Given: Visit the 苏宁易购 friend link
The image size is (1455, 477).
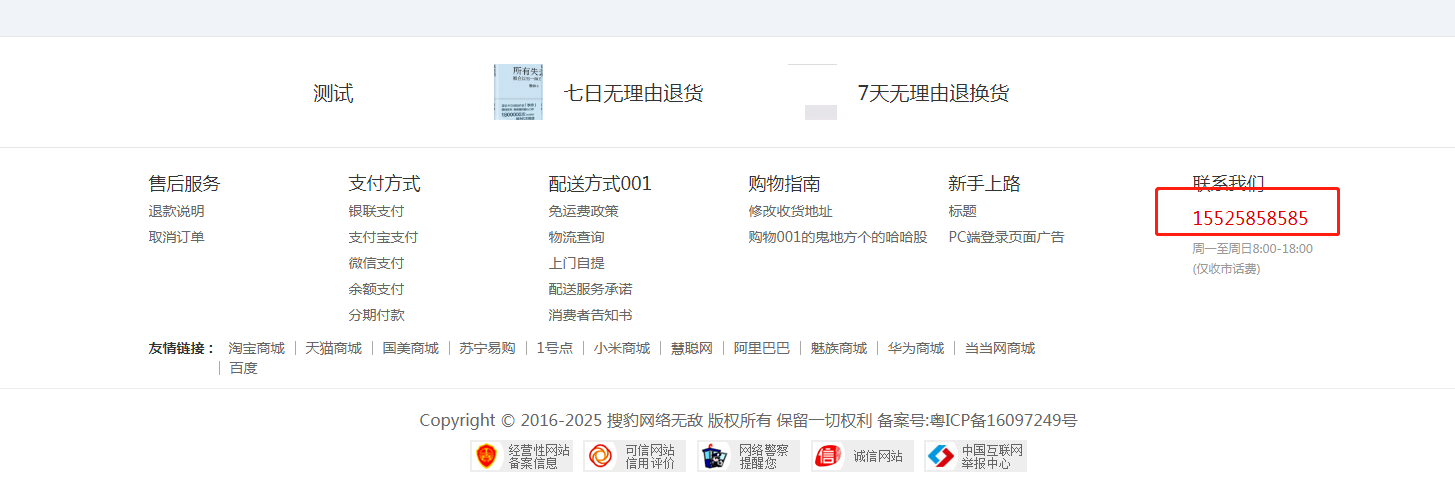Looking at the screenshot, I should pyautogui.click(x=488, y=348).
